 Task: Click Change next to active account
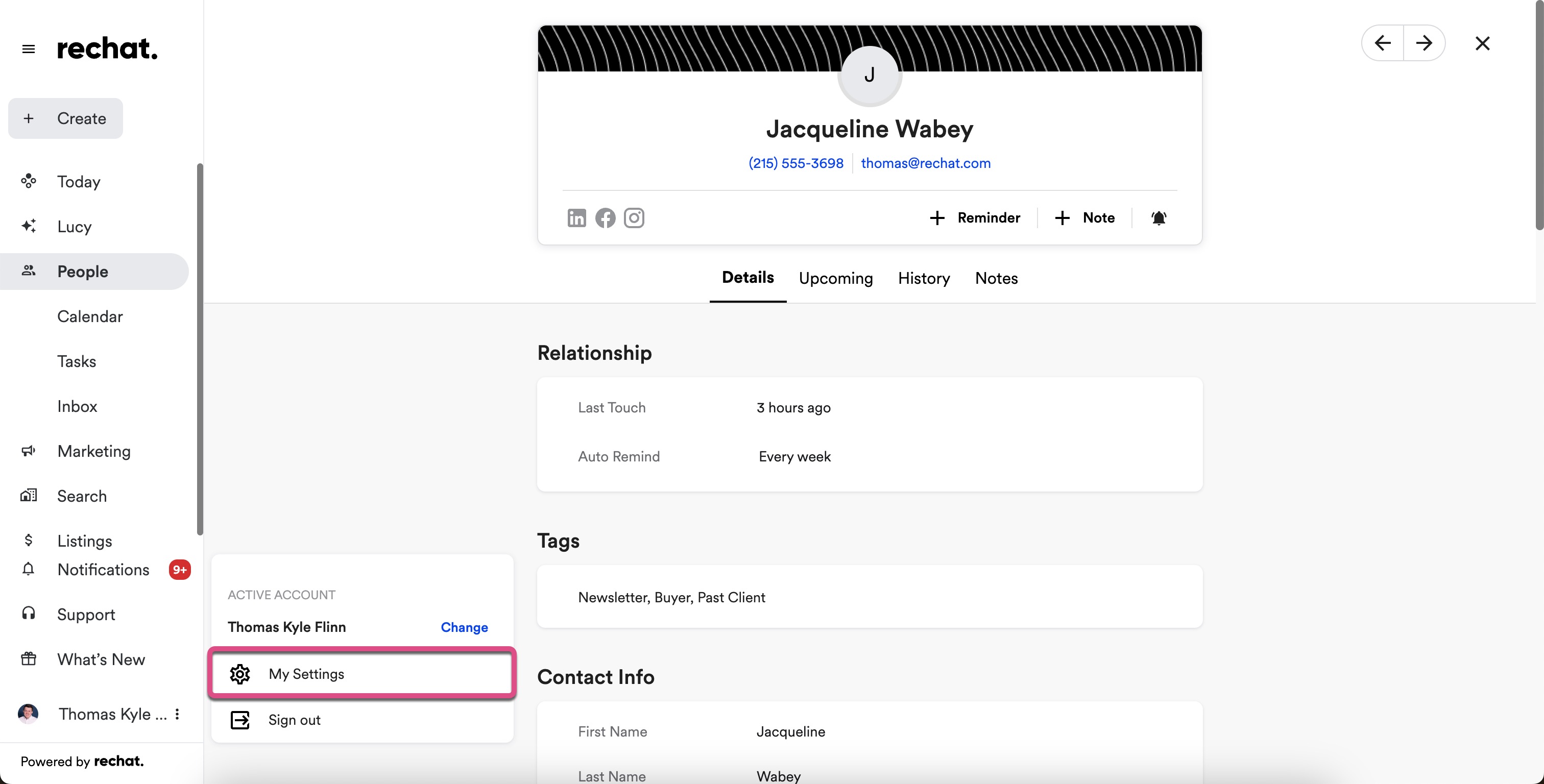(x=464, y=627)
